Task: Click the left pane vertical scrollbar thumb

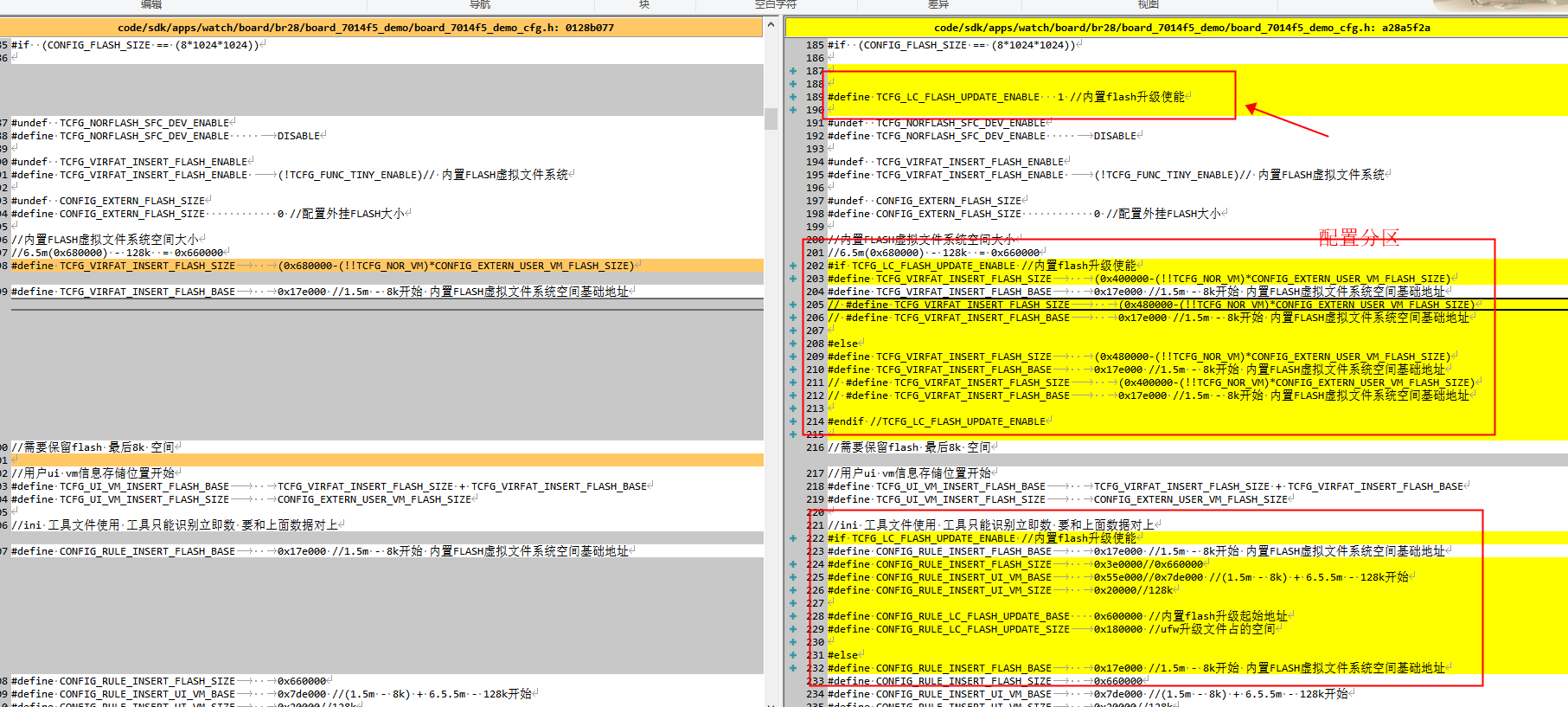Action: point(771,118)
